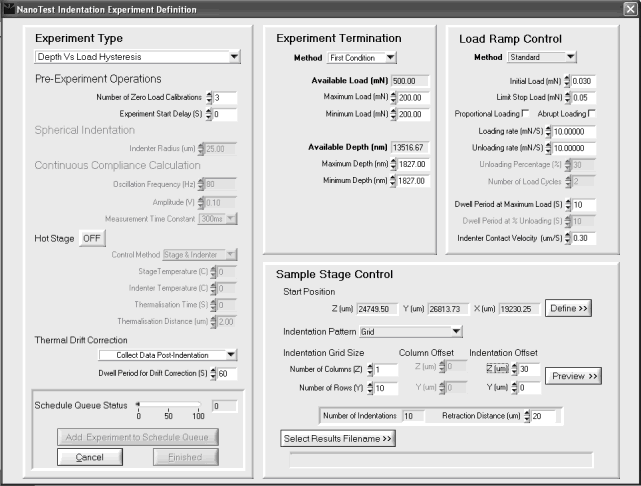641x486 pixels.
Task: Click the Number of Rows input field
Action: tap(385, 388)
